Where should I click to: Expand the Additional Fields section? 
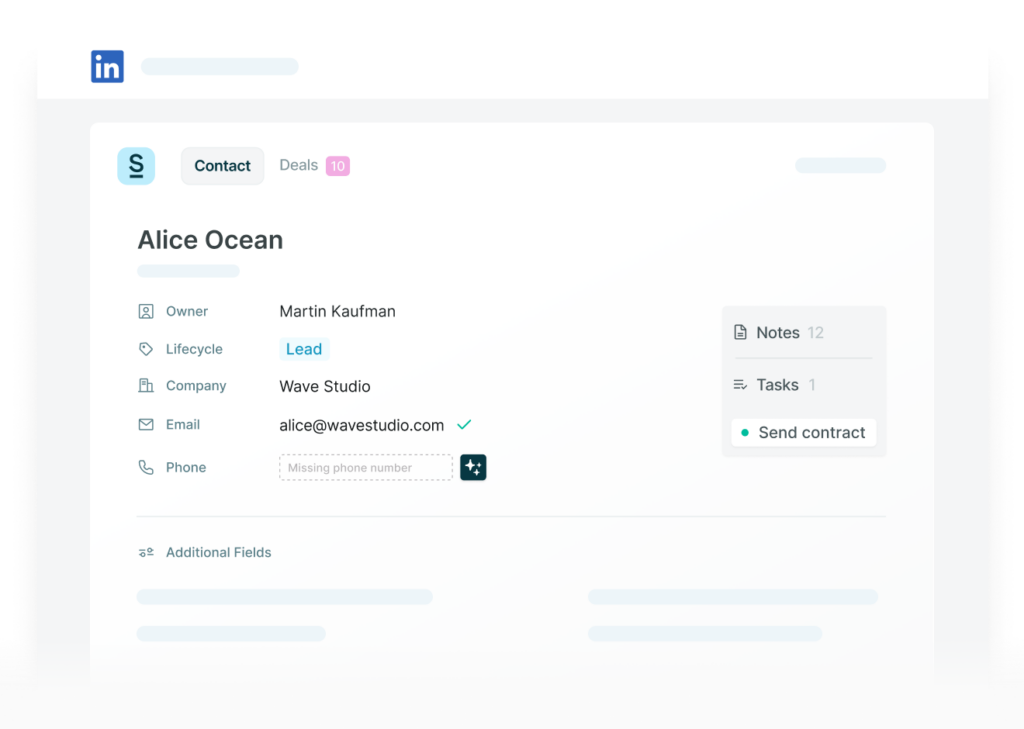(218, 552)
